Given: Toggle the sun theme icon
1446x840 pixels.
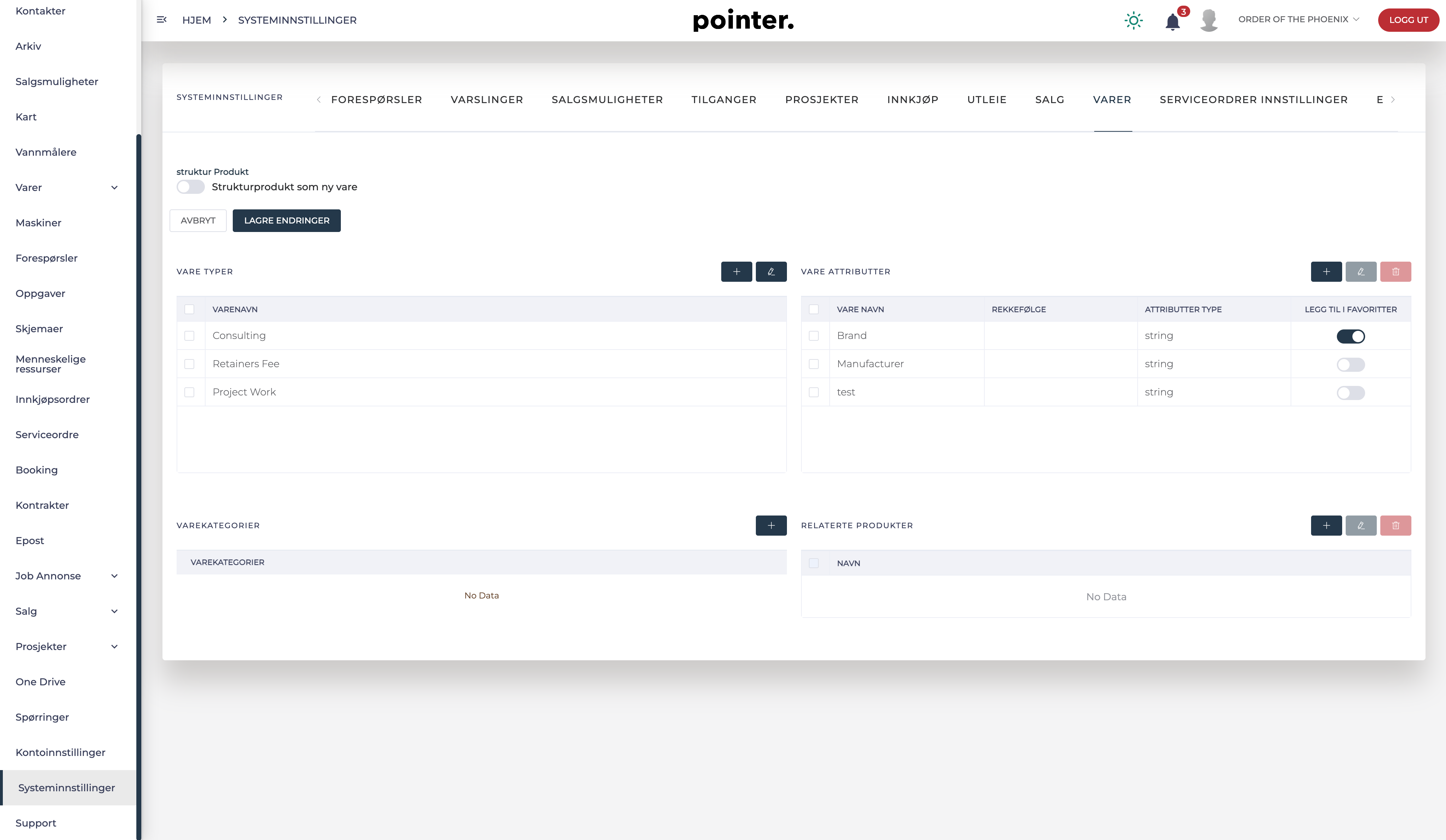Looking at the screenshot, I should tap(1133, 20).
